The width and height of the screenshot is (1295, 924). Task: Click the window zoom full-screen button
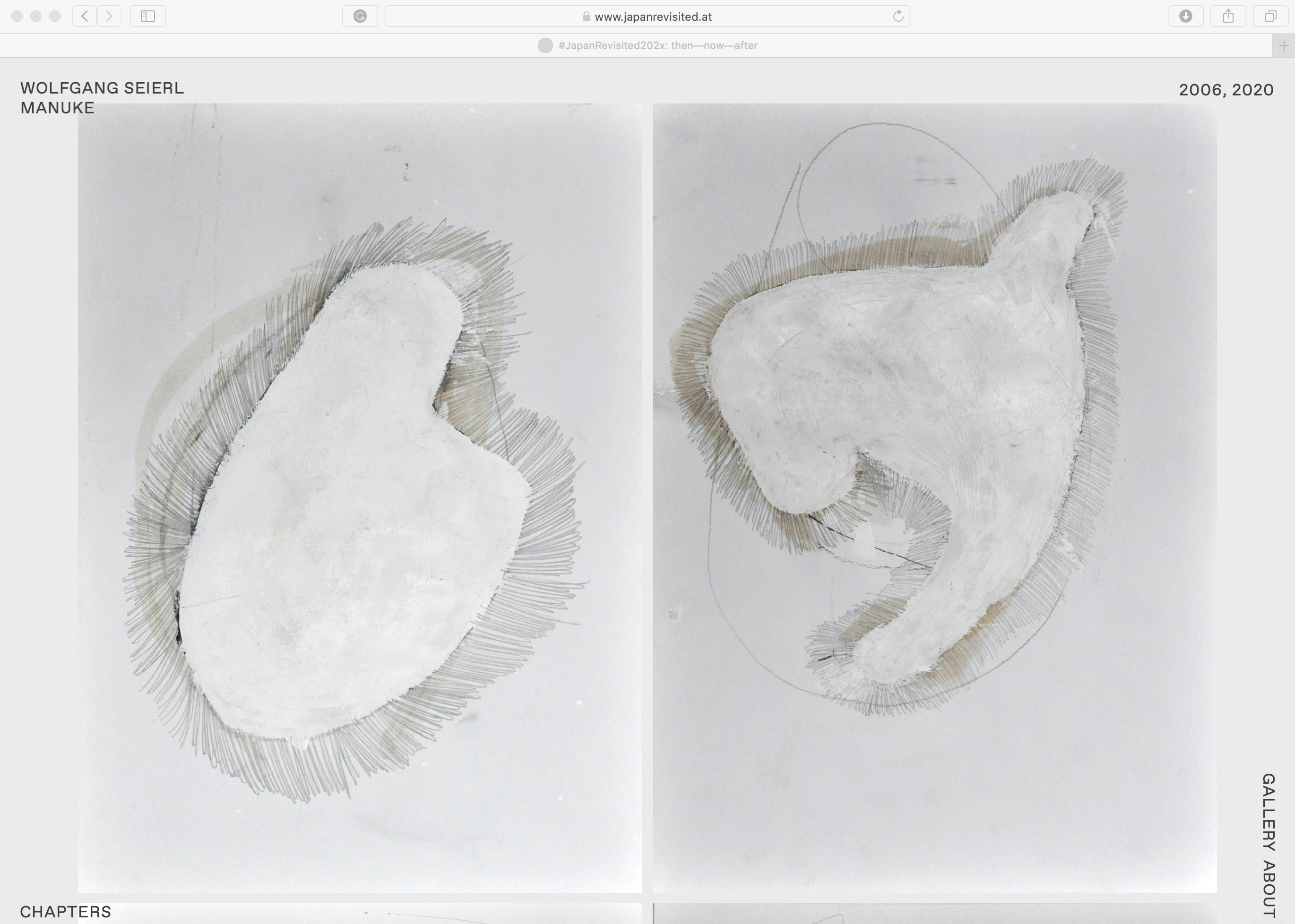(x=55, y=16)
